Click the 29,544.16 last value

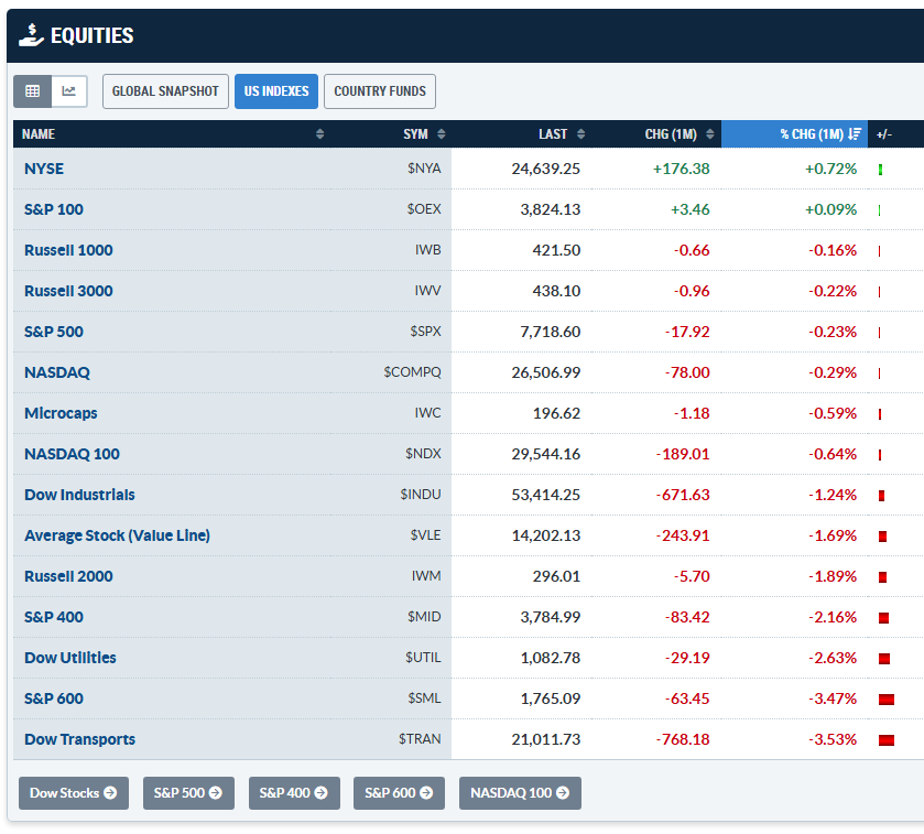pyautogui.click(x=546, y=454)
